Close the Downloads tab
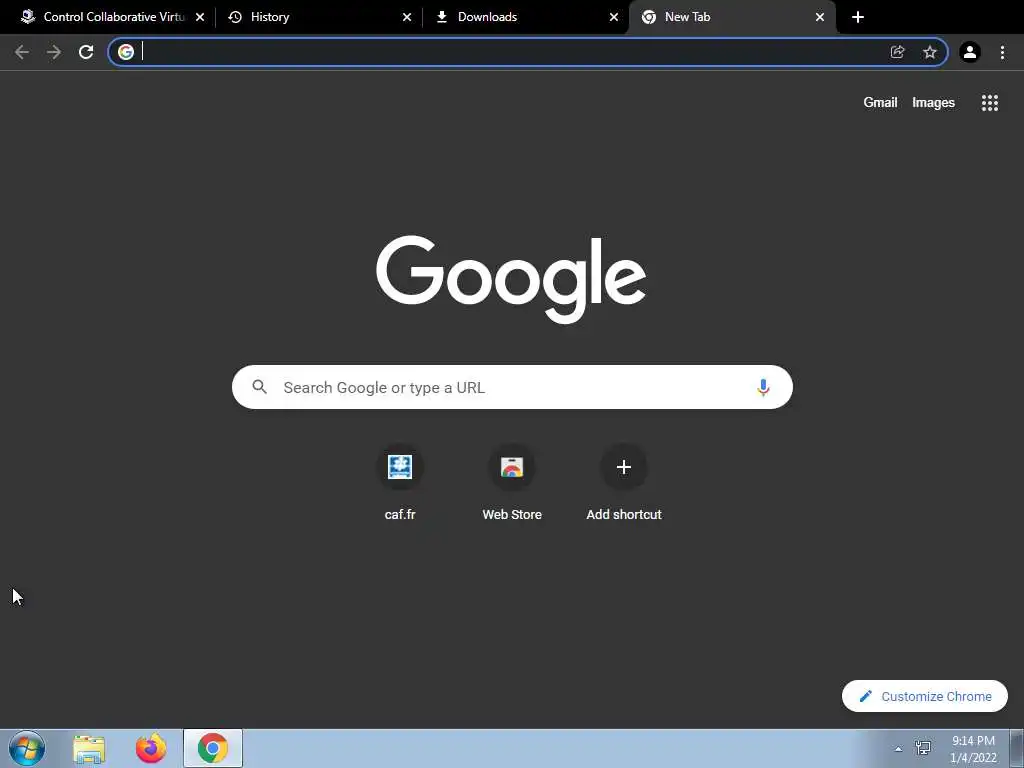Screen dimensions: 1024x768 tap(614, 17)
